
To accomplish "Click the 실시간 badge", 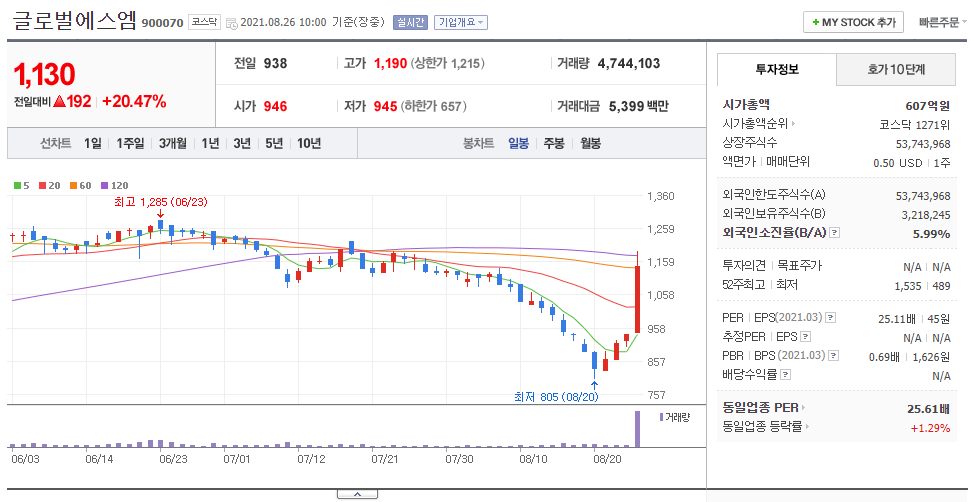I will (x=410, y=22).
